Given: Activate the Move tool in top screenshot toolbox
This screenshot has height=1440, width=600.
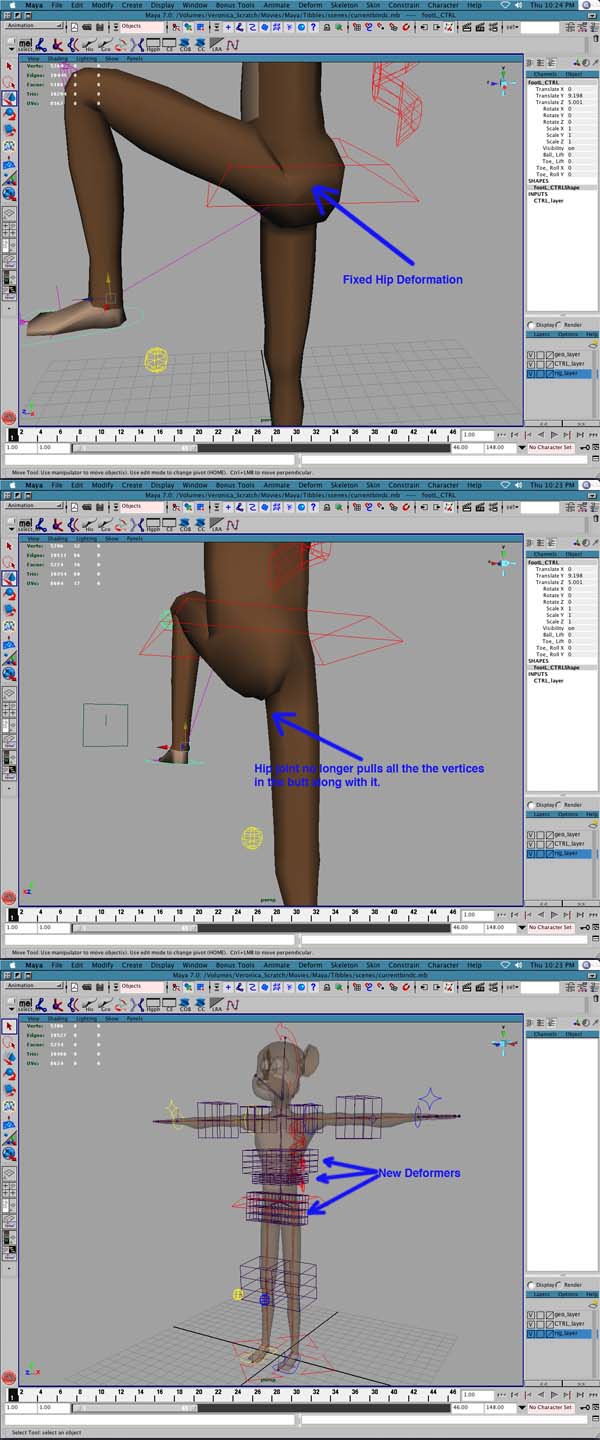Looking at the screenshot, I should tap(9, 98).
